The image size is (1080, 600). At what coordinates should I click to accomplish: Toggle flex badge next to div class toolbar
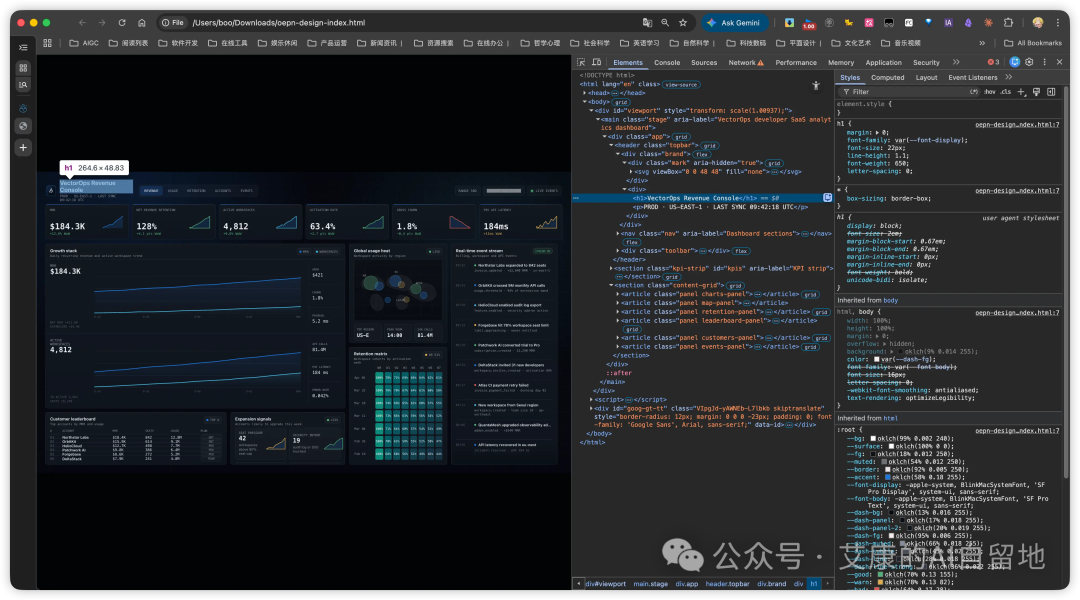point(741,251)
